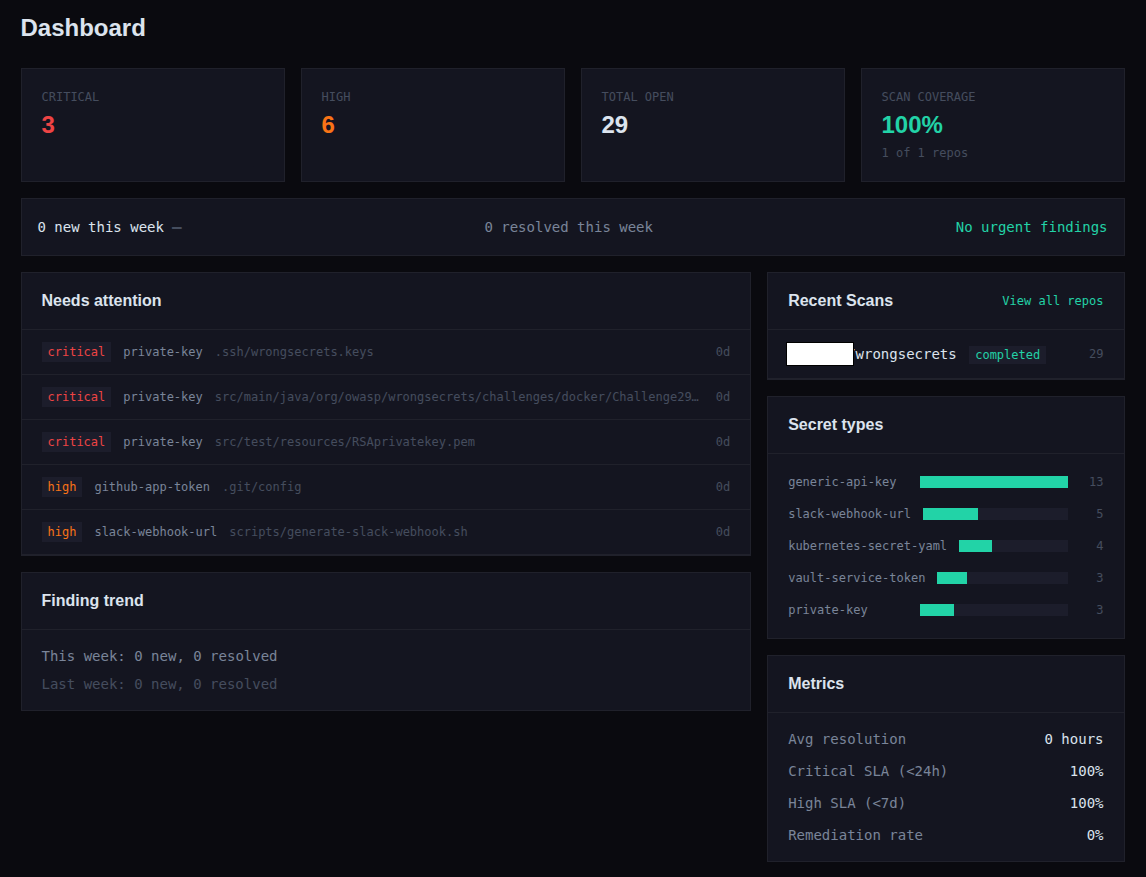
Task: Open the Secret types panel header
Action: pyautogui.click(x=835, y=424)
